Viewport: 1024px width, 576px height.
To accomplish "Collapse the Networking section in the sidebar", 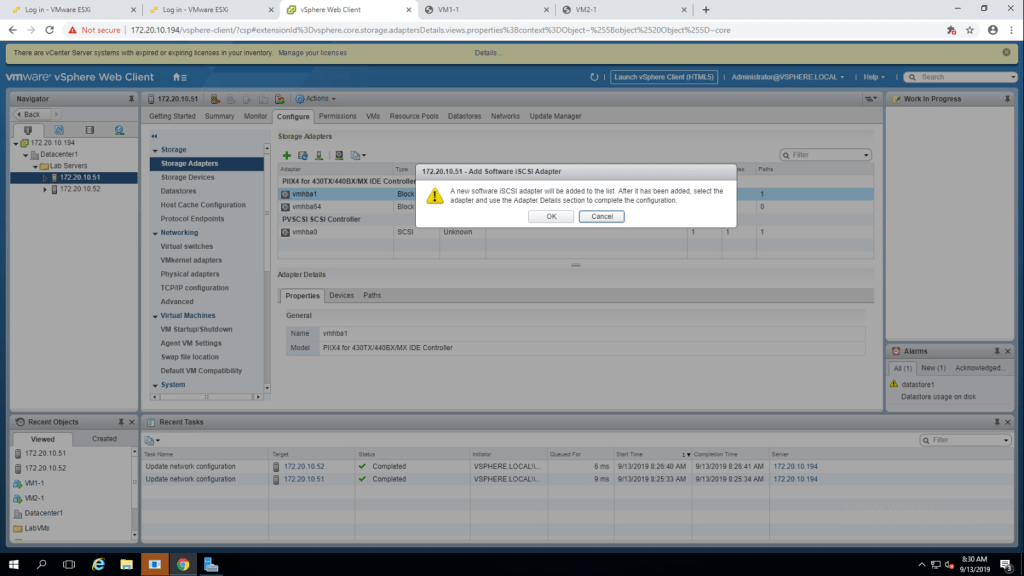I will point(155,232).
